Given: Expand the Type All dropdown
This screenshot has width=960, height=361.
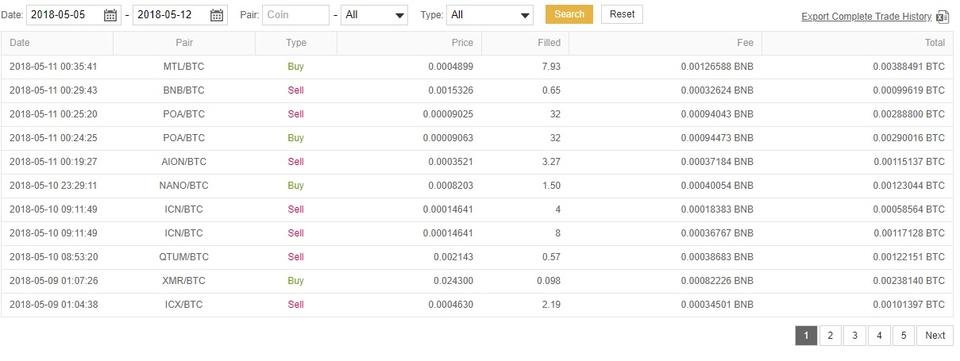Looking at the screenshot, I should (x=490, y=15).
